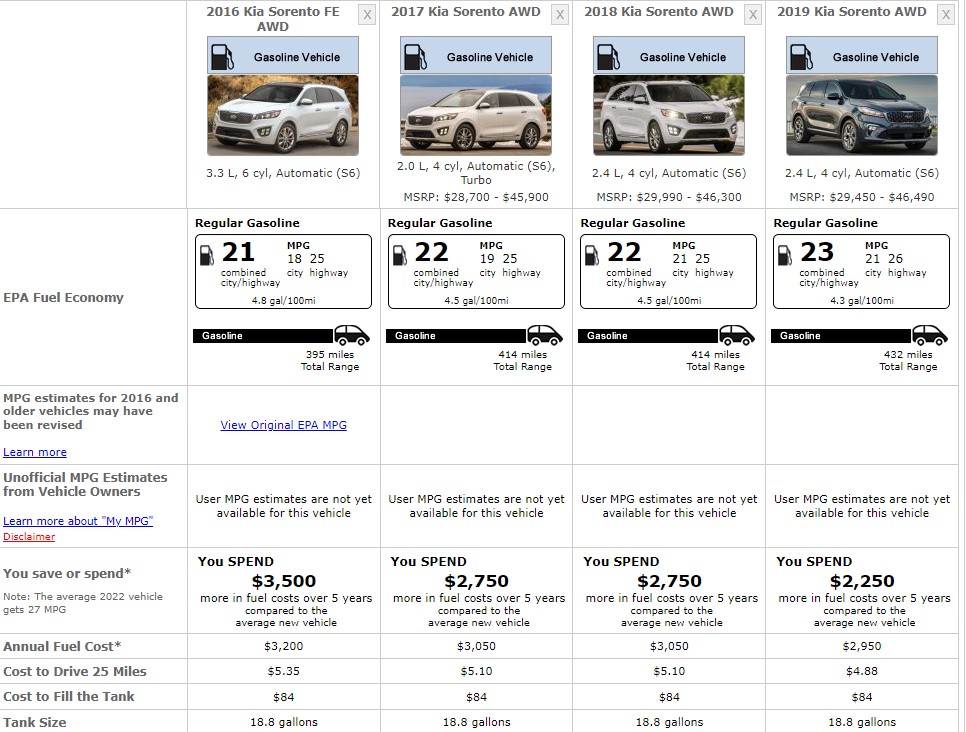The width and height of the screenshot is (966, 732).
Task: Click Cost to Drive 25 Miles label
Action: 75,672
